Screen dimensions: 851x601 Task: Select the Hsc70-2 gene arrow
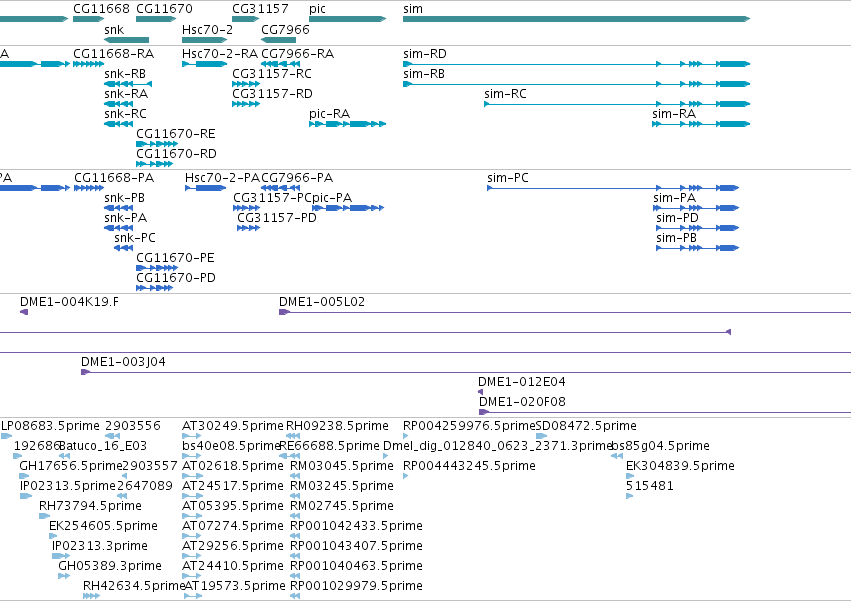[x=205, y=40]
